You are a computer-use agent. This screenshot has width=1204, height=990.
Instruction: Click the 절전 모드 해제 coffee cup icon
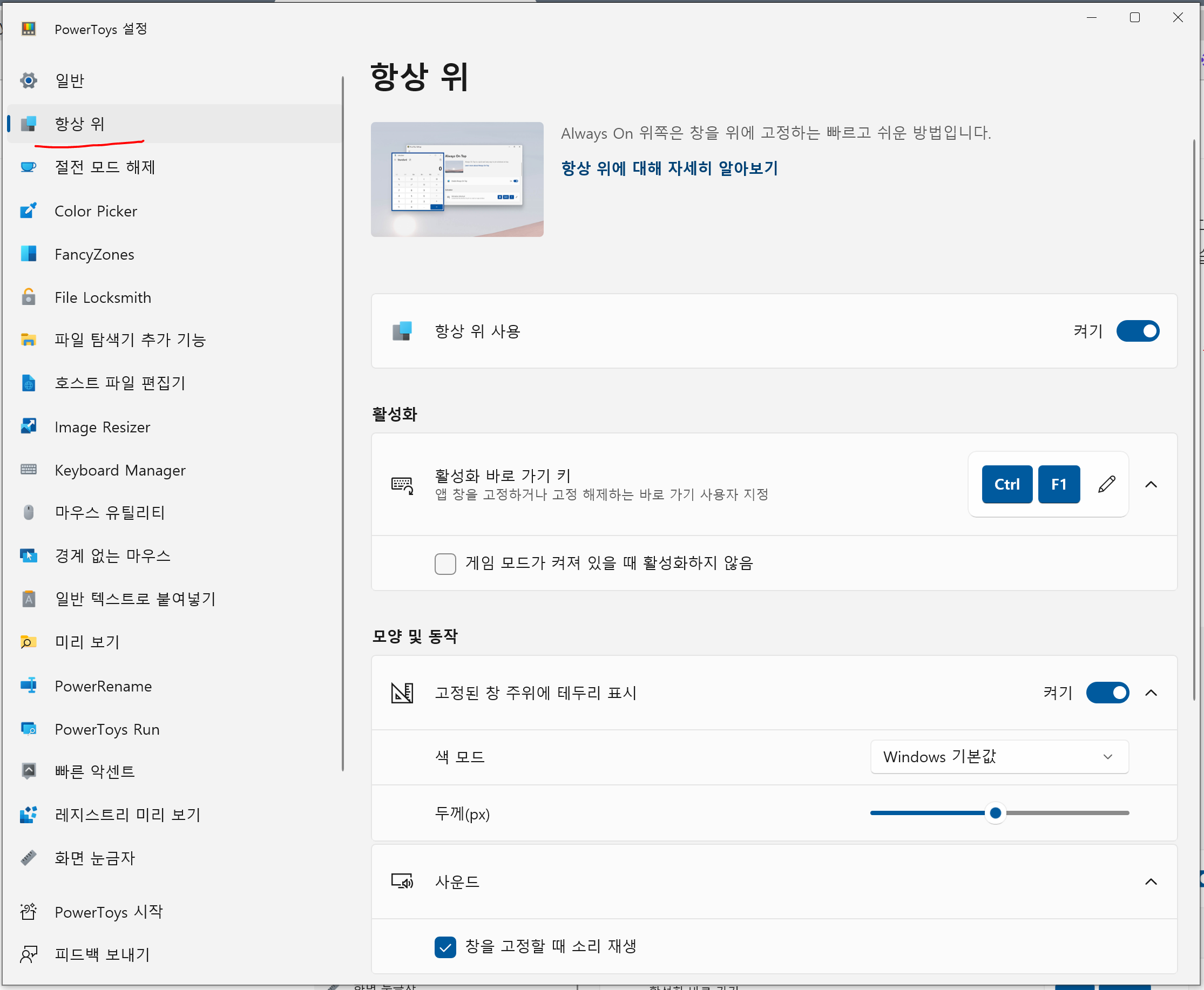pos(29,167)
